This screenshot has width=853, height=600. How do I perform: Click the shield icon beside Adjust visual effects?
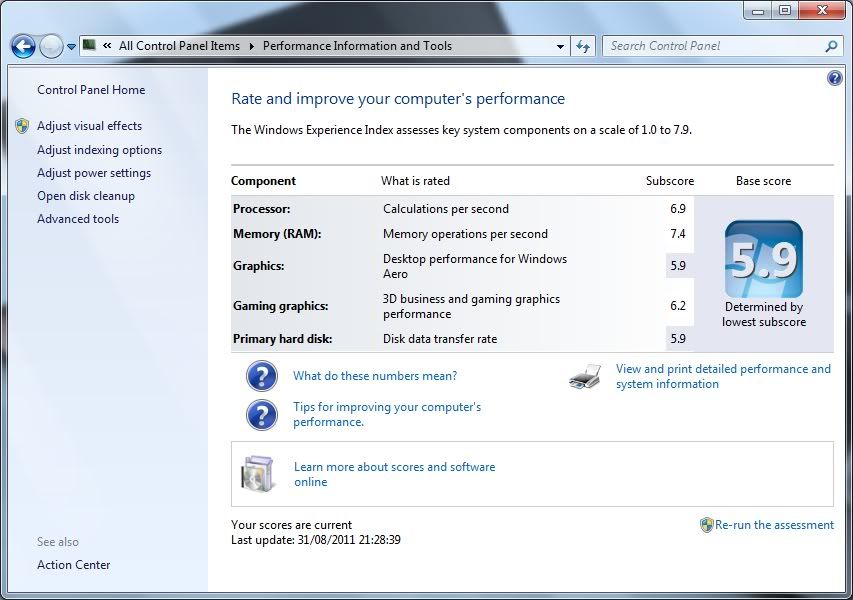click(x=22, y=126)
